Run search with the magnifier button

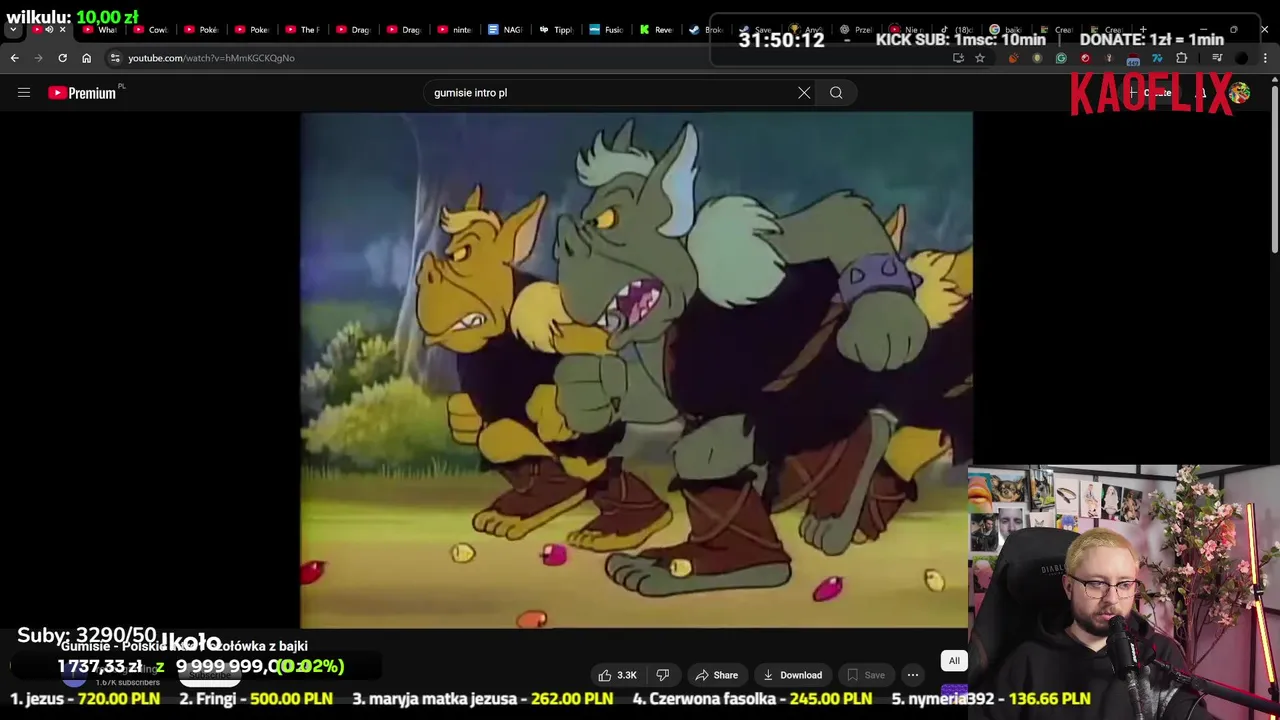point(836,93)
